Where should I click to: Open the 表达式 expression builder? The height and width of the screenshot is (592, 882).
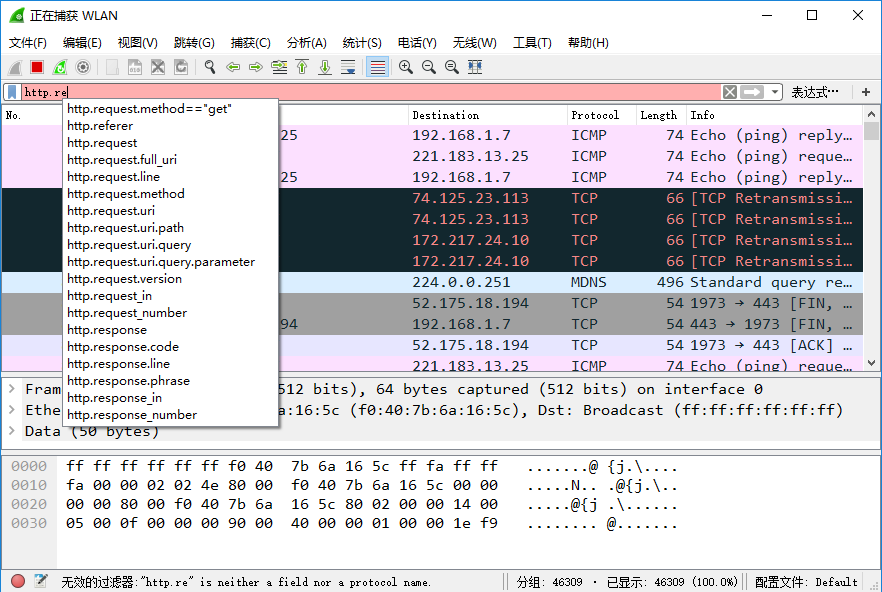coord(814,92)
